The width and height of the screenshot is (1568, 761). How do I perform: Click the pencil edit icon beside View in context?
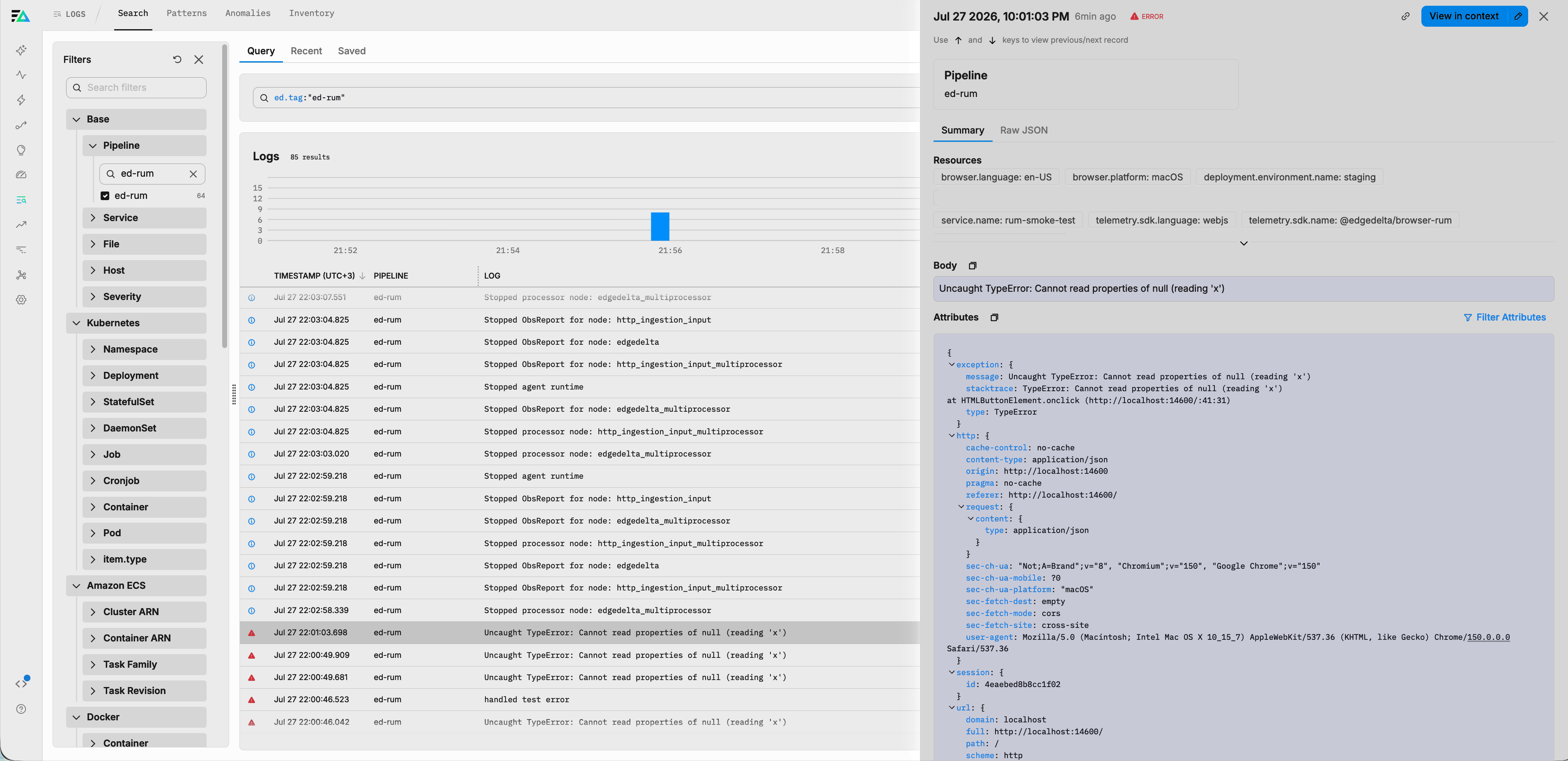pos(1518,16)
